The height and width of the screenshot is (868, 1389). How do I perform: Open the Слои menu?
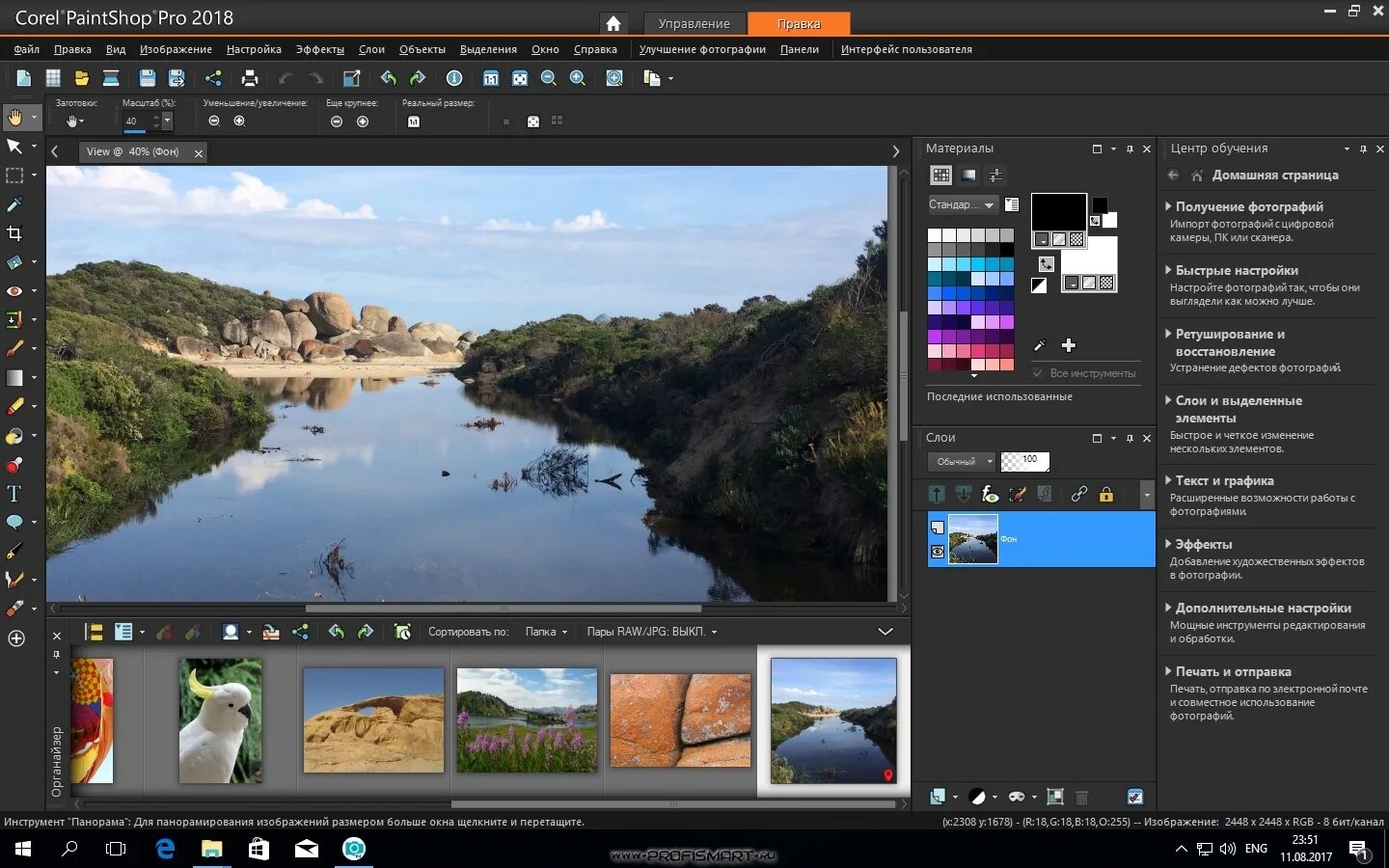tap(371, 49)
